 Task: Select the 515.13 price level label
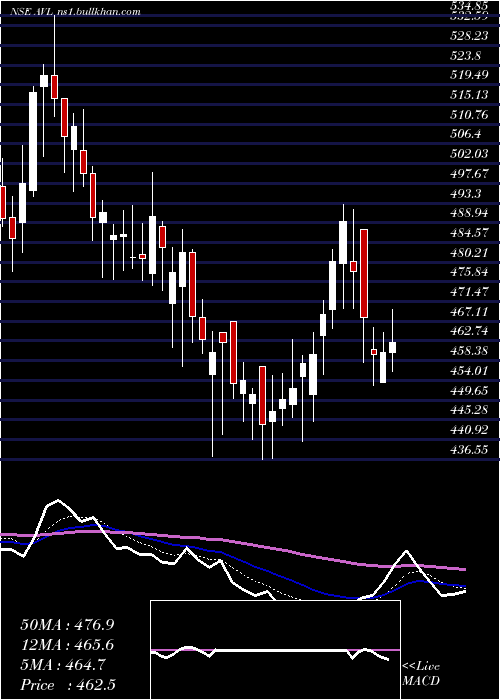point(469,95)
